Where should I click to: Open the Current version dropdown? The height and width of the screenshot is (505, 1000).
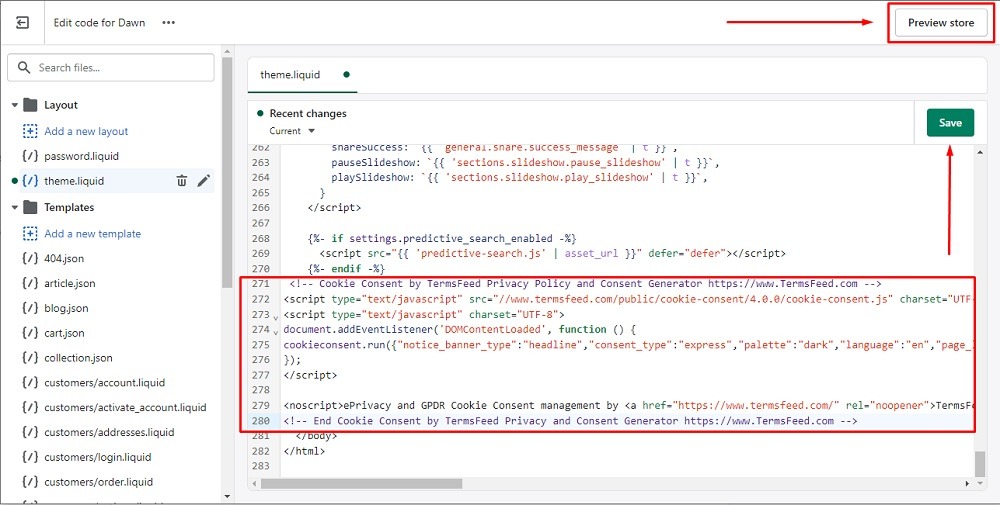(x=292, y=131)
